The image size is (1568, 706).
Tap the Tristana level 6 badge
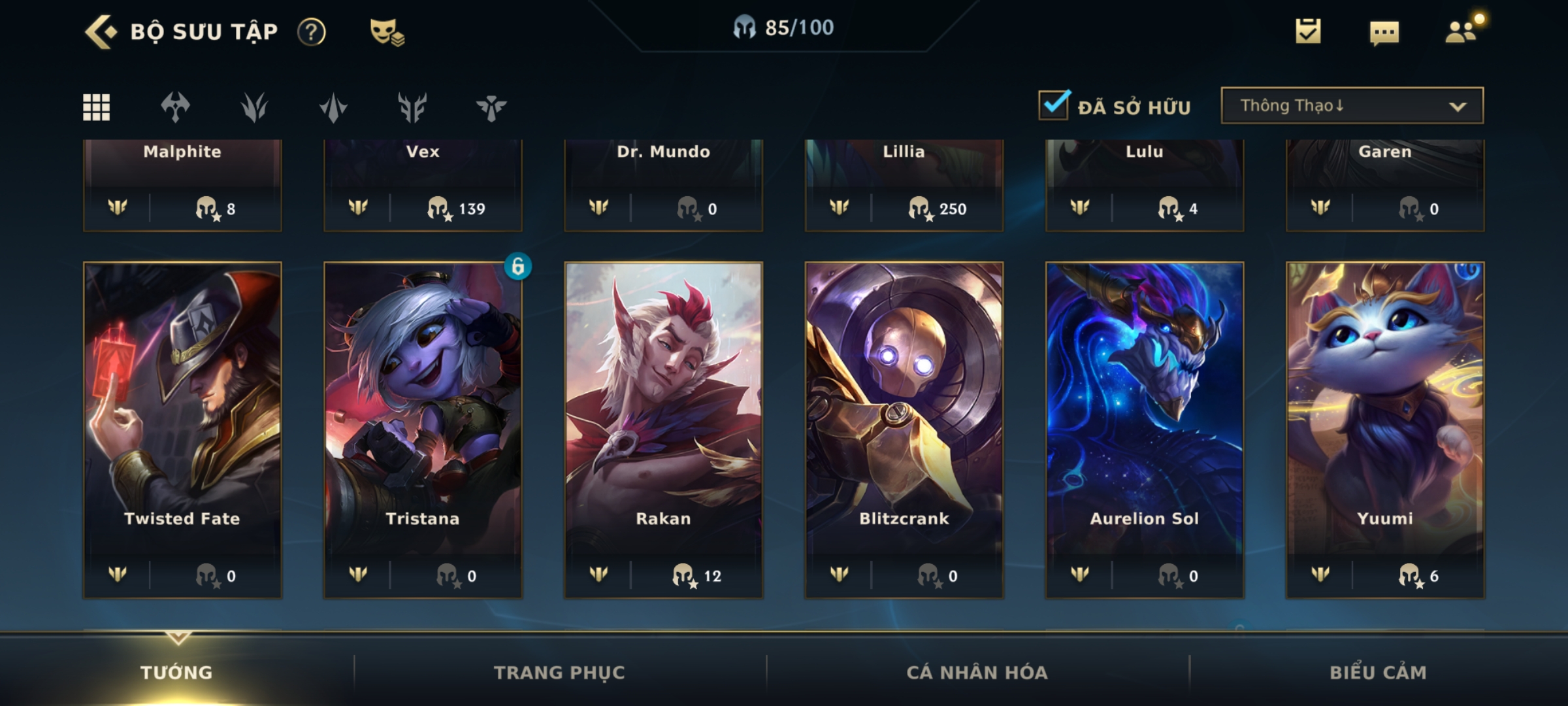tap(517, 266)
